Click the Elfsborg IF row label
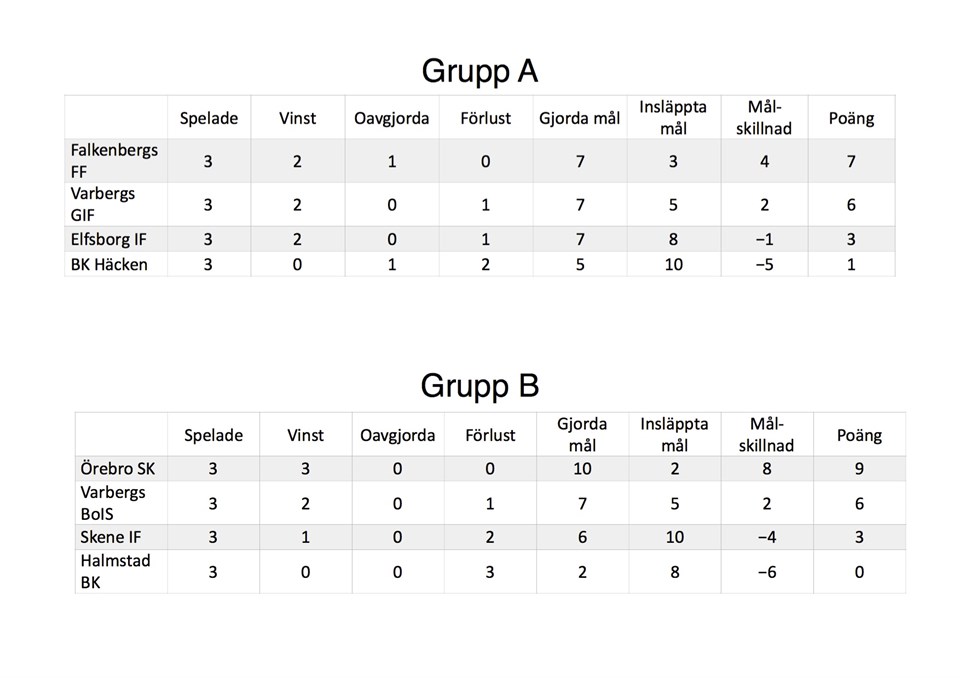This screenshot has height=678, width=960. 115,239
